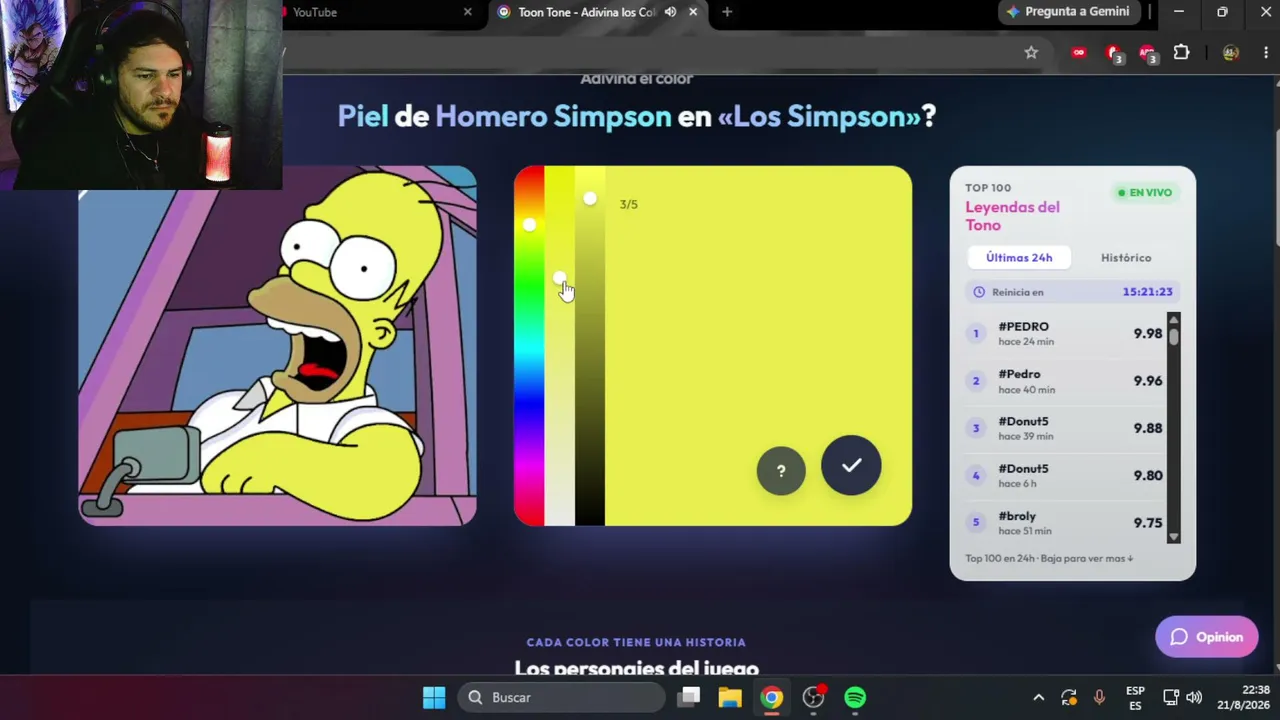Open File Explorer from the taskbar

(730, 697)
